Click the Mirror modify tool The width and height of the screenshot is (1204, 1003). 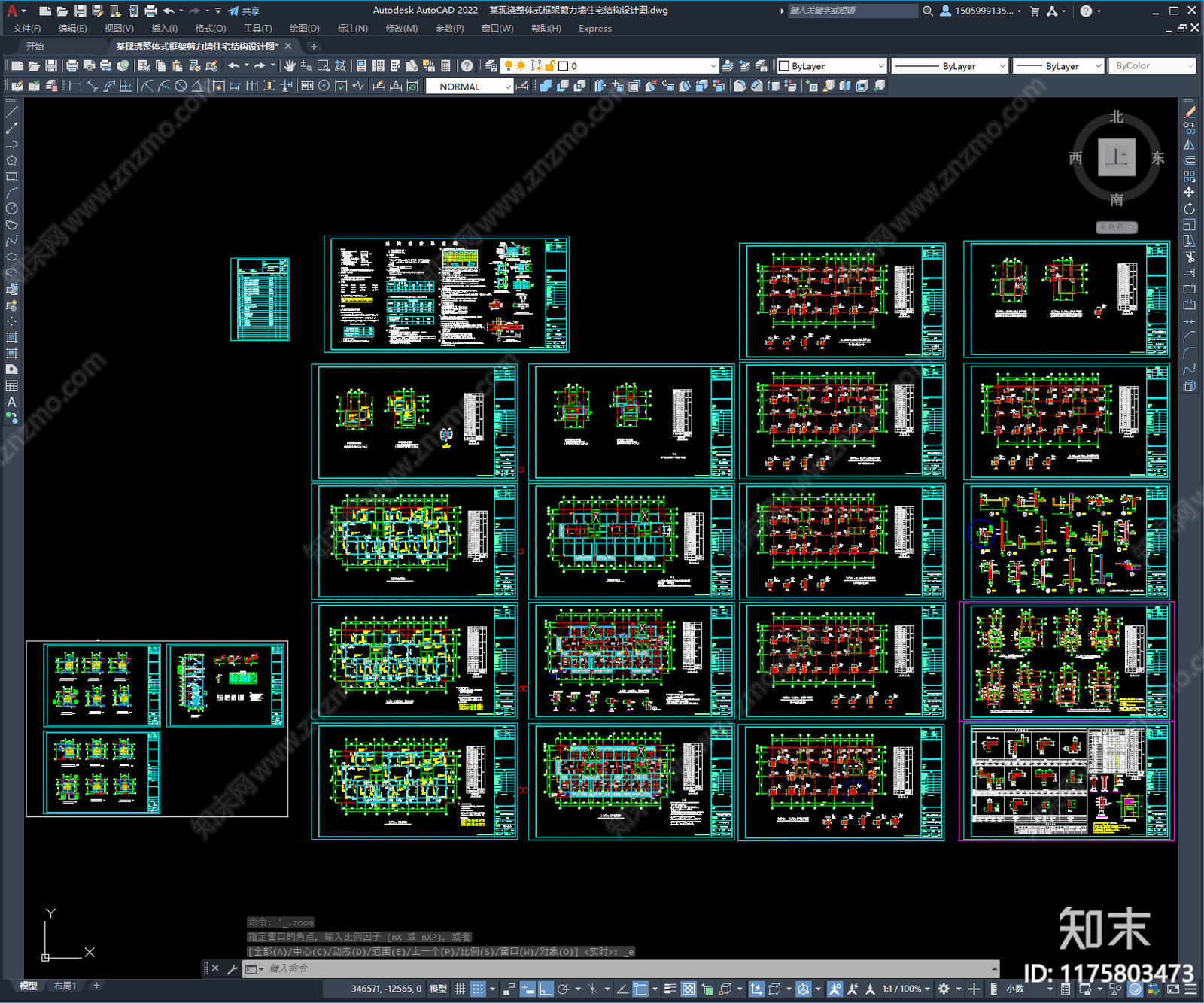click(1189, 144)
